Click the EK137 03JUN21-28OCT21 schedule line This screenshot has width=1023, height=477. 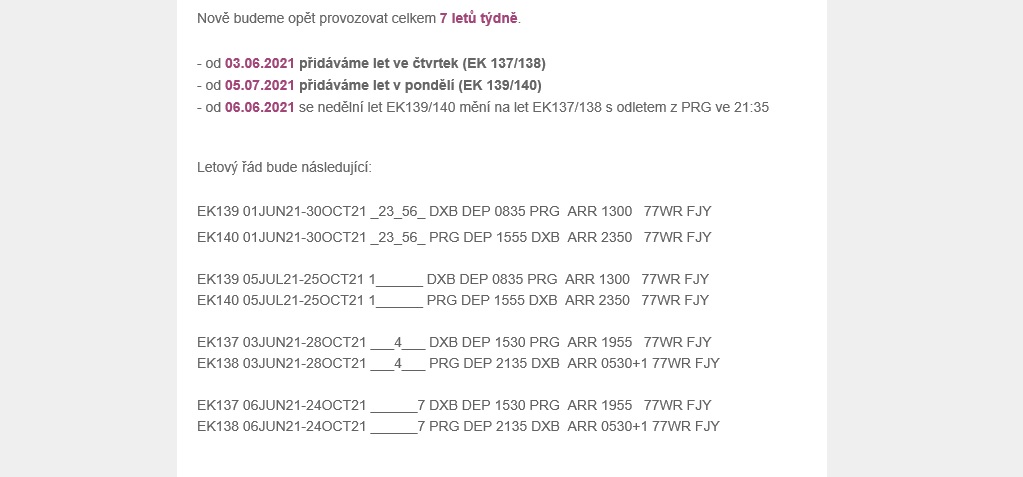[x=454, y=342]
